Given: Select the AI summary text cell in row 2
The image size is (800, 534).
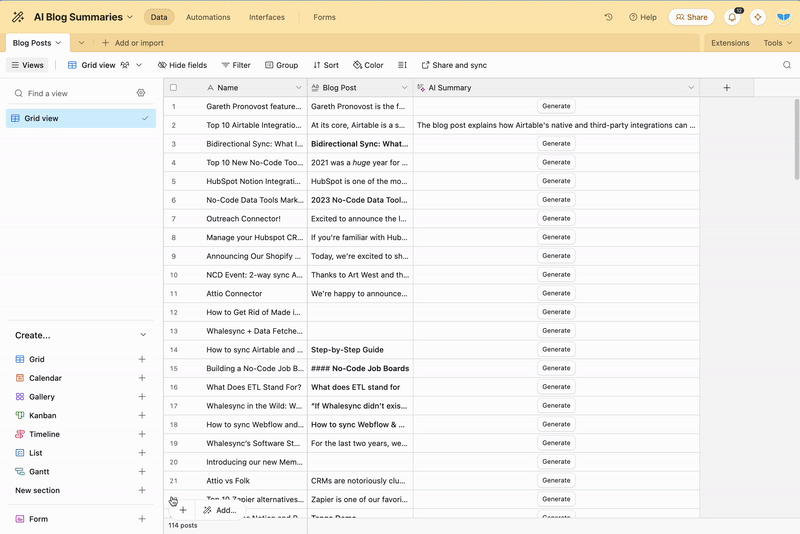Looking at the screenshot, I should pos(556,125).
